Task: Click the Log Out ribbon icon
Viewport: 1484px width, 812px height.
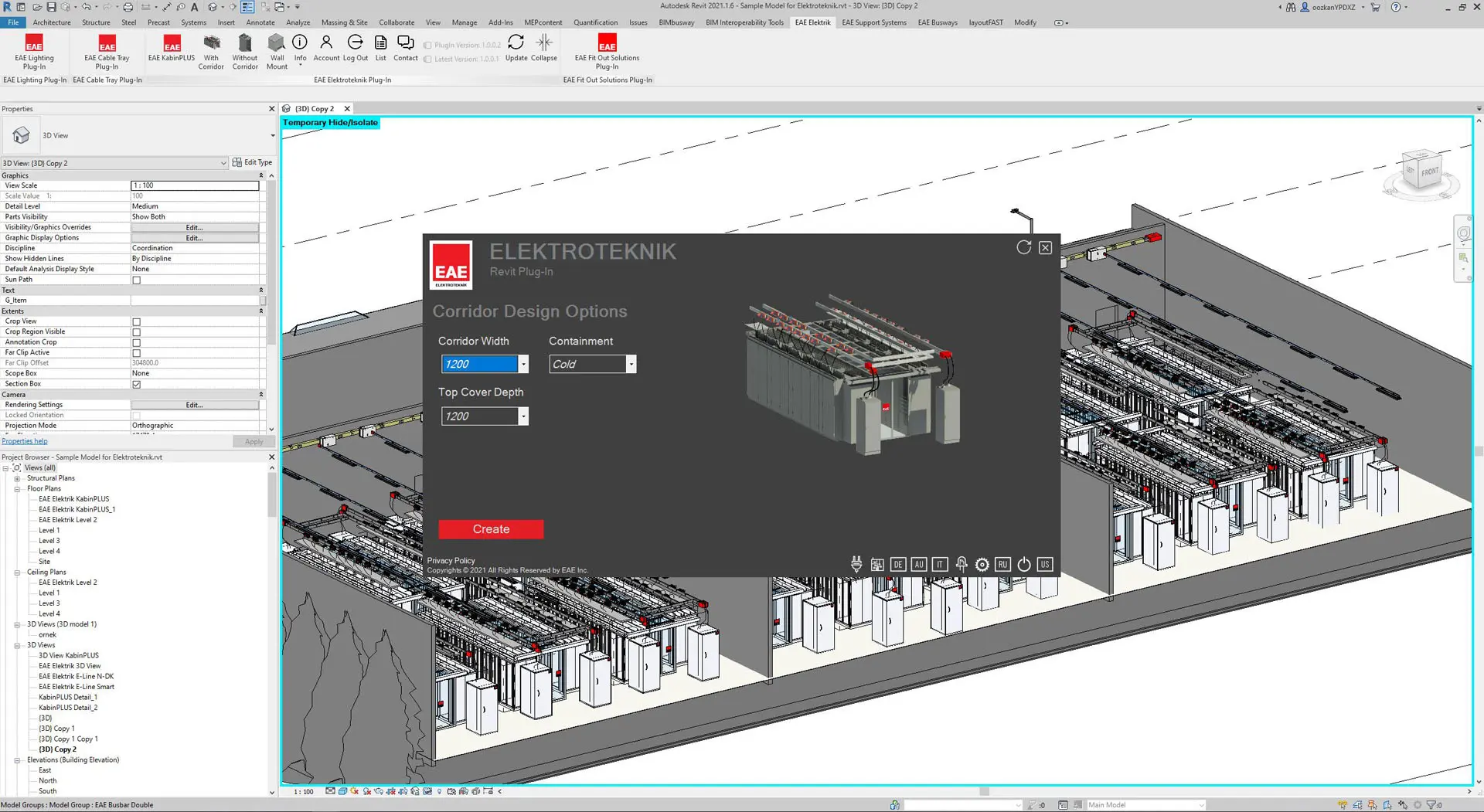Action: pyautogui.click(x=356, y=48)
